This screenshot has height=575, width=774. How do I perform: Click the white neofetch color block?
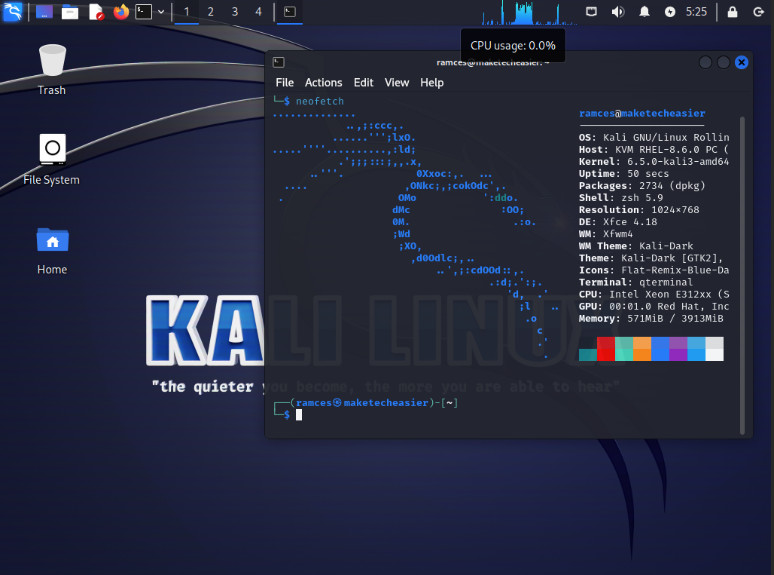714,349
